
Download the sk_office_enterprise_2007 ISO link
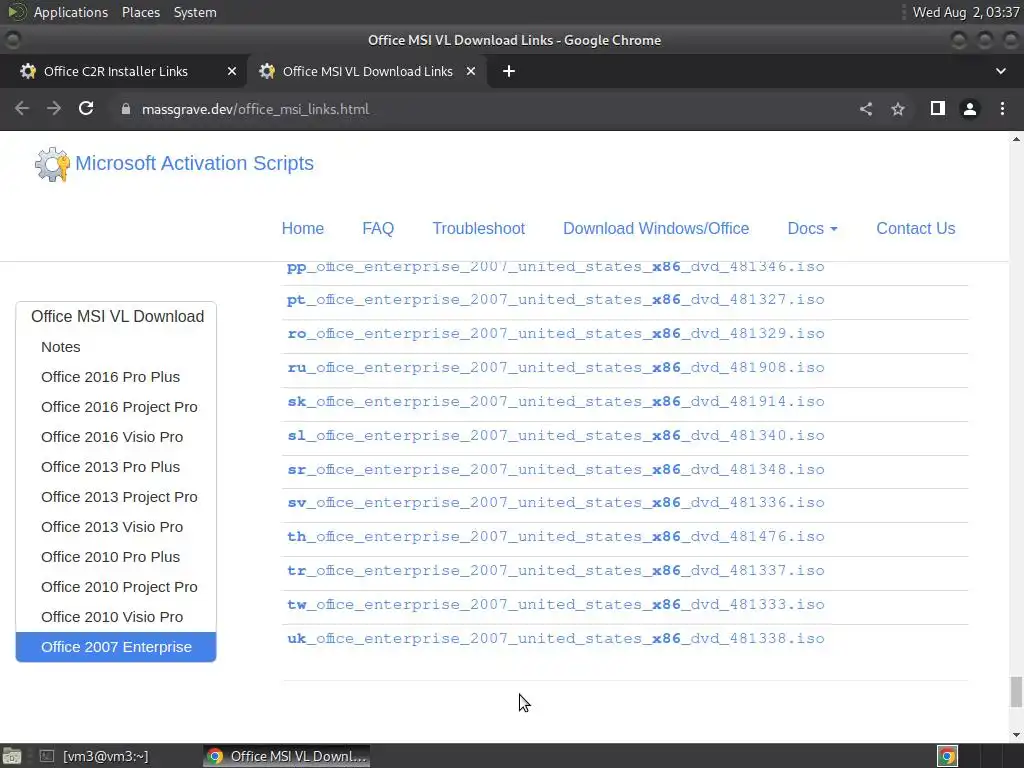556,402
